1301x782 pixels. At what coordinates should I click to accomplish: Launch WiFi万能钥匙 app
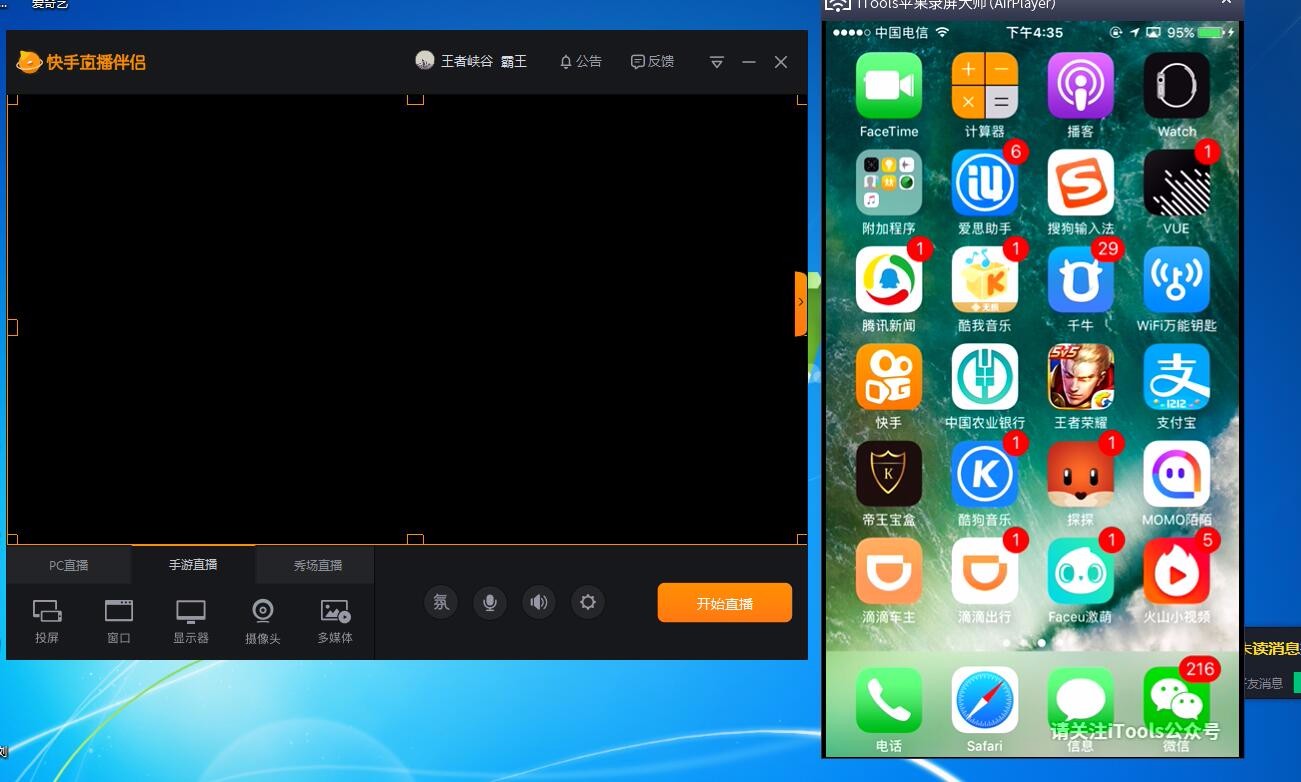pos(1176,280)
